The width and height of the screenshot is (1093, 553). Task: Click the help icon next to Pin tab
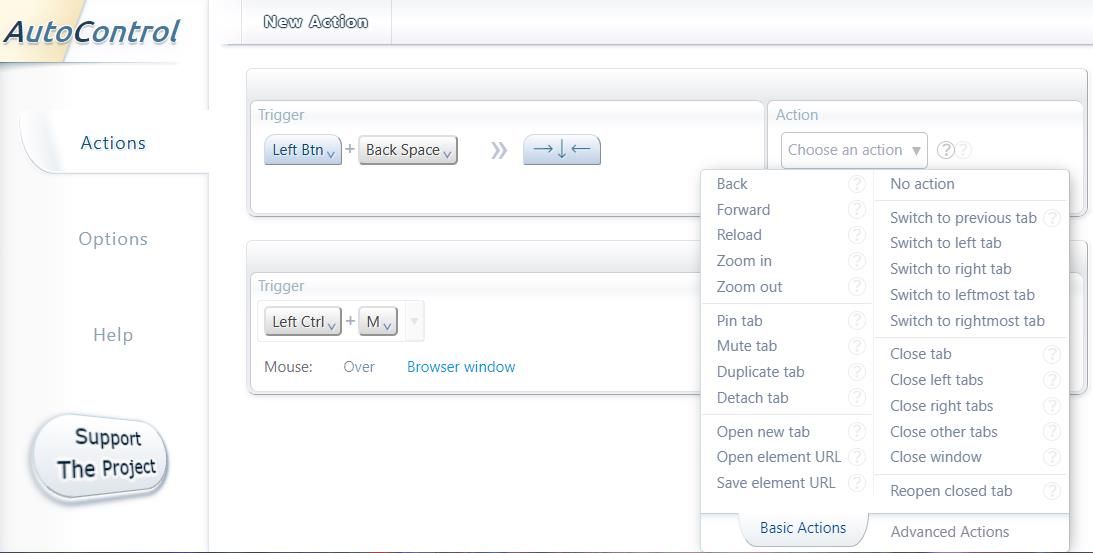coord(857,321)
